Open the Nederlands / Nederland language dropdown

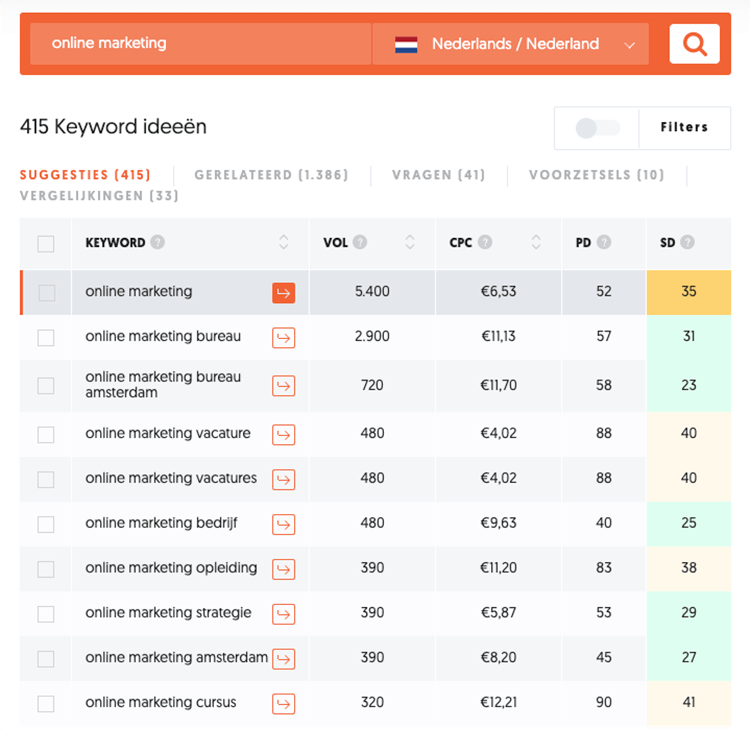(510, 44)
